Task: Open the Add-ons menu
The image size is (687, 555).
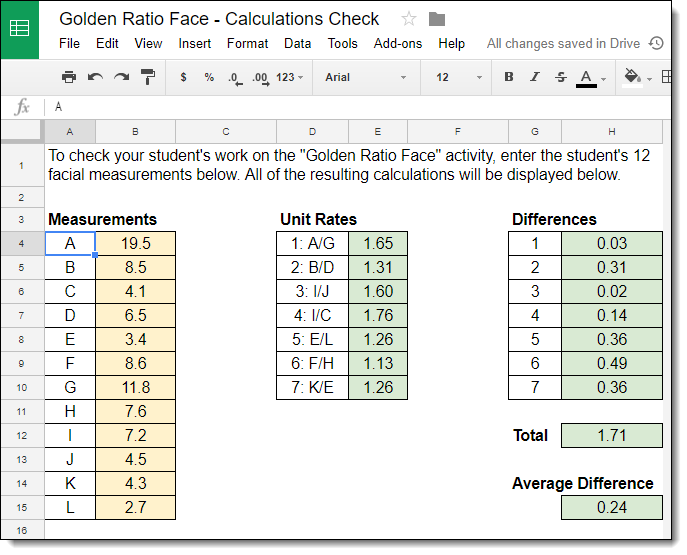Action: point(398,43)
